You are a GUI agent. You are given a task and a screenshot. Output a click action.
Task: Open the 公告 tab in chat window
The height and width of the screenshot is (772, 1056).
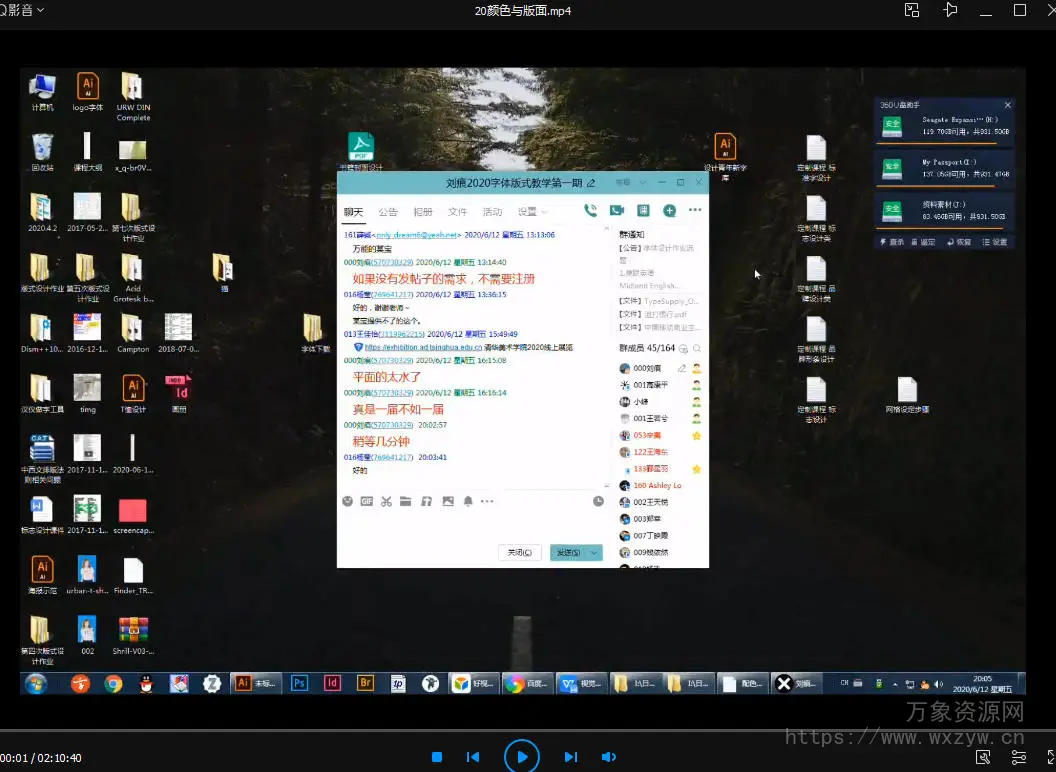[388, 212]
